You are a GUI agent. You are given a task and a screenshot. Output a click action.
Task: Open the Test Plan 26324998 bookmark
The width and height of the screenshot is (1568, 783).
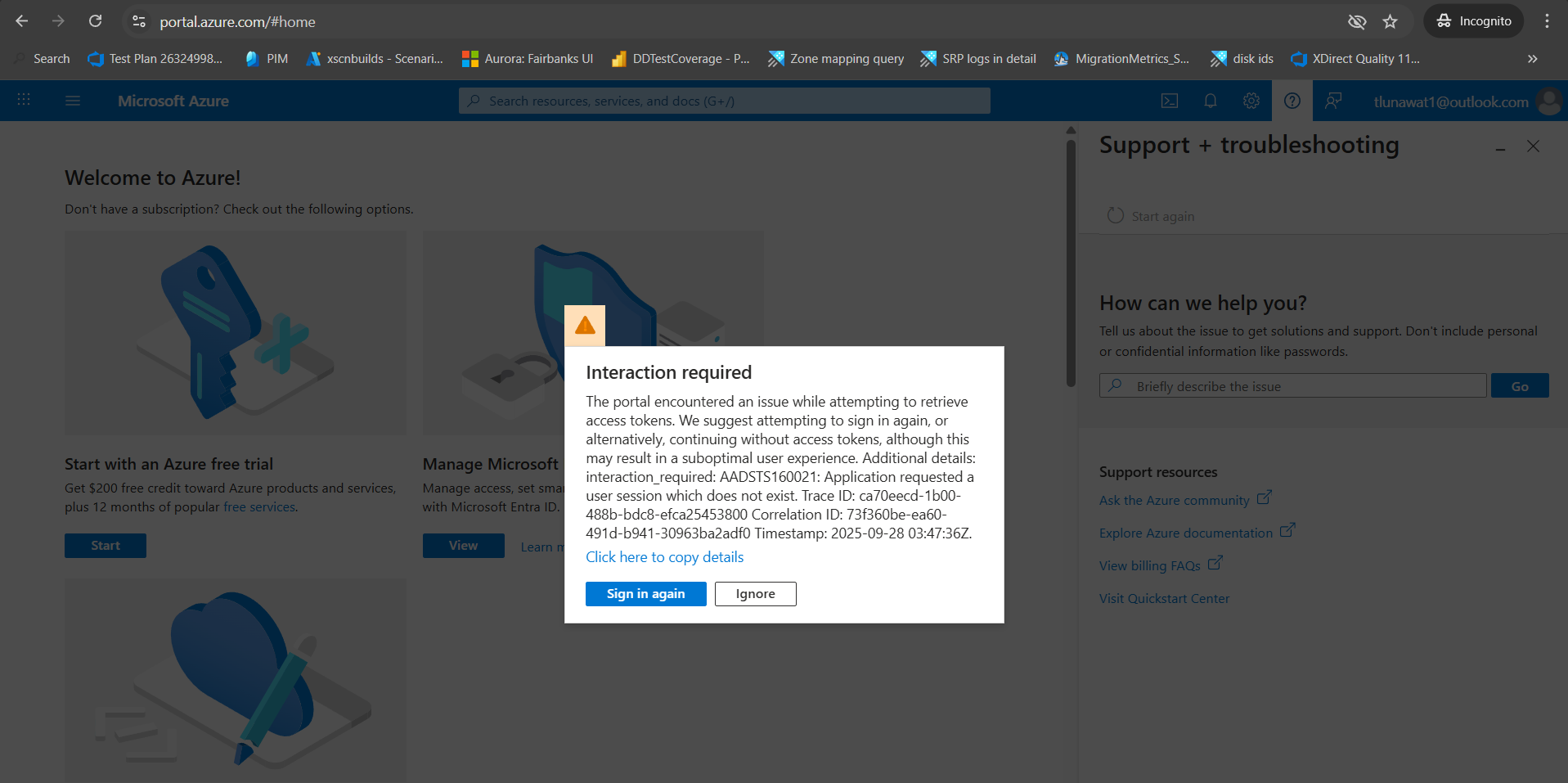pyautogui.click(x=155, y=59)
